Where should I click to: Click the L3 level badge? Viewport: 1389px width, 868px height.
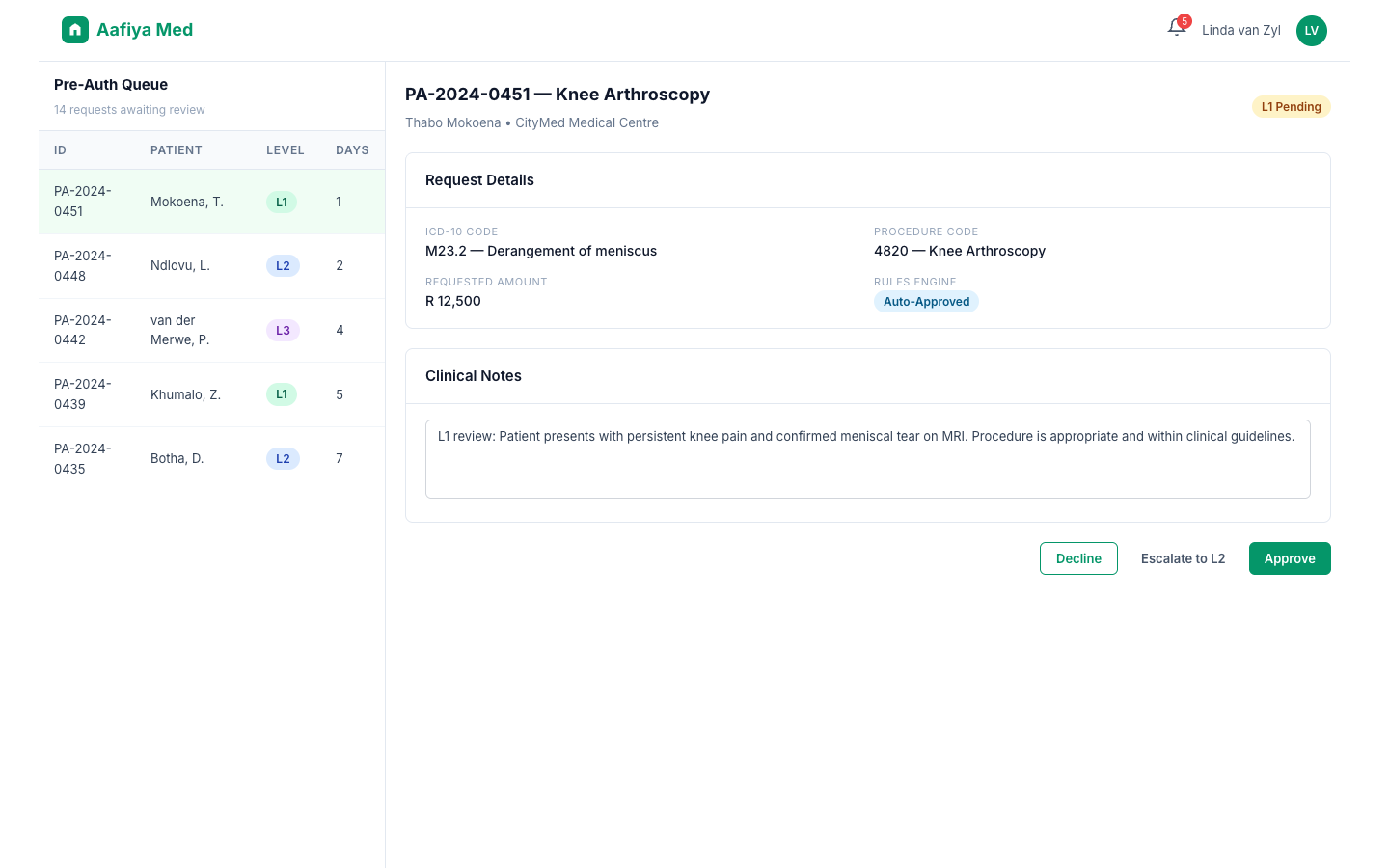(x=283, y=330)
